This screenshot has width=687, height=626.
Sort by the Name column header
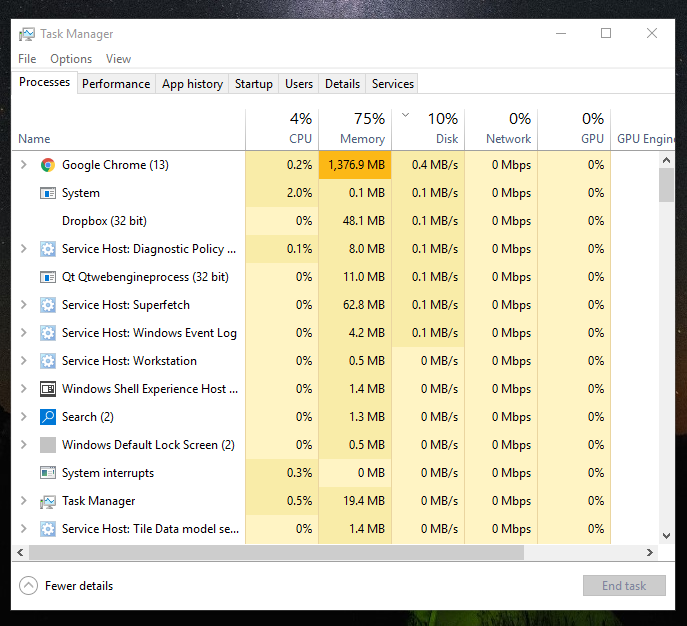pos(128,130)
